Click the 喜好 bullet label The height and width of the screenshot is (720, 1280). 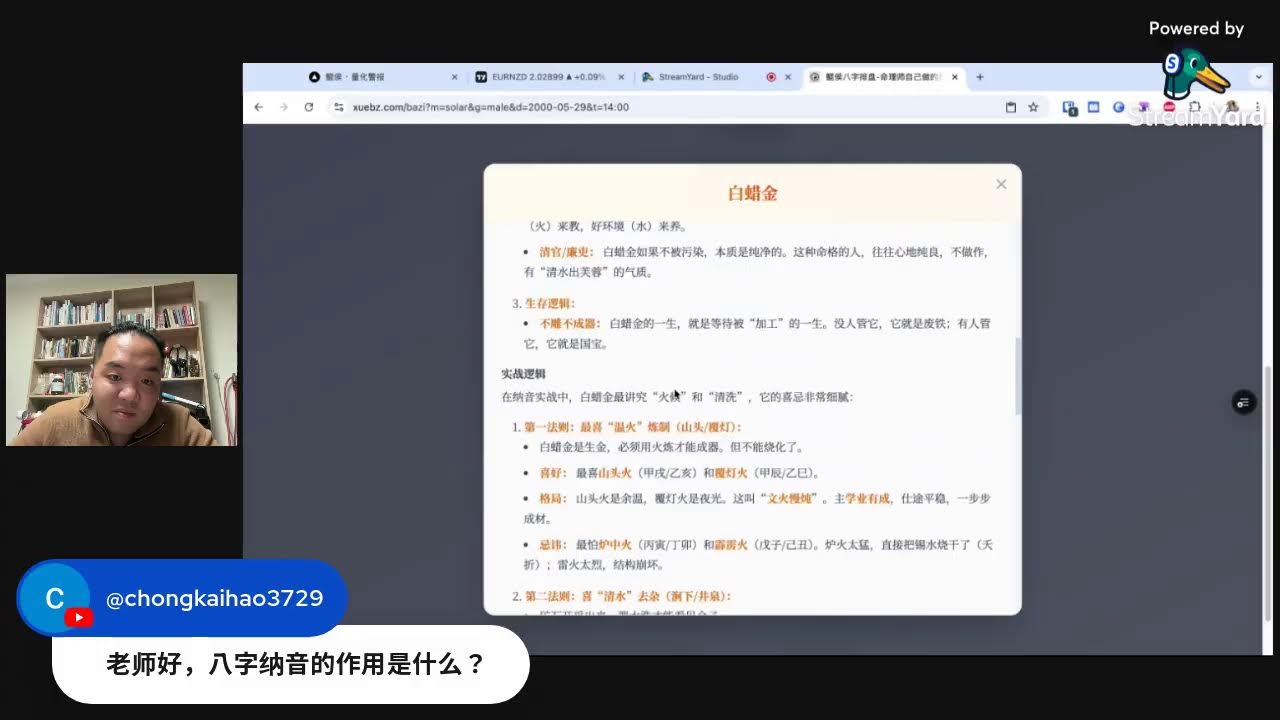[553, 473]
